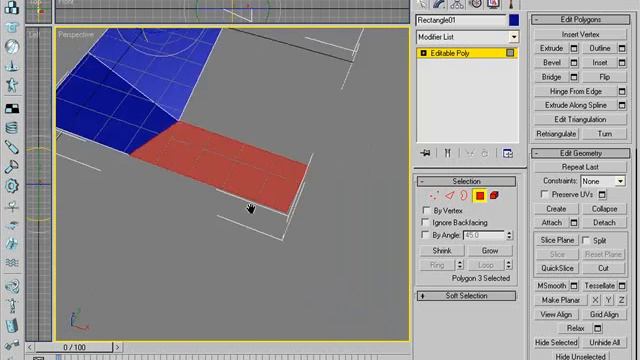Switch to Motion command panel tab
This screenshot has width=640, height=360.
coord(475,4)
